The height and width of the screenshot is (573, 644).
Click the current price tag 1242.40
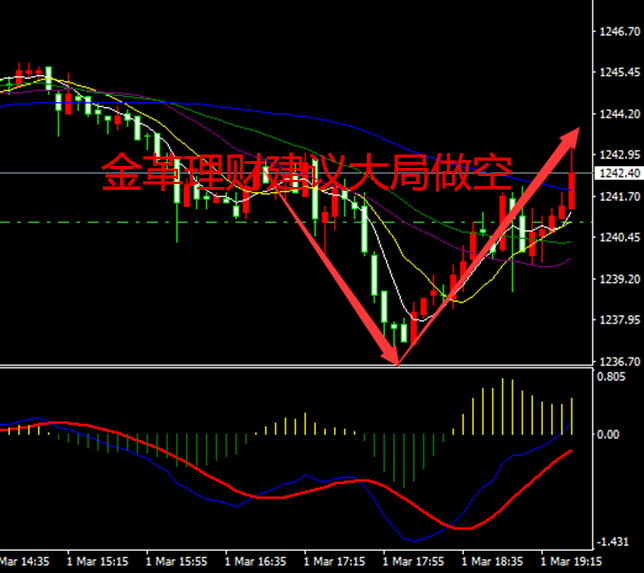point(617,174)
